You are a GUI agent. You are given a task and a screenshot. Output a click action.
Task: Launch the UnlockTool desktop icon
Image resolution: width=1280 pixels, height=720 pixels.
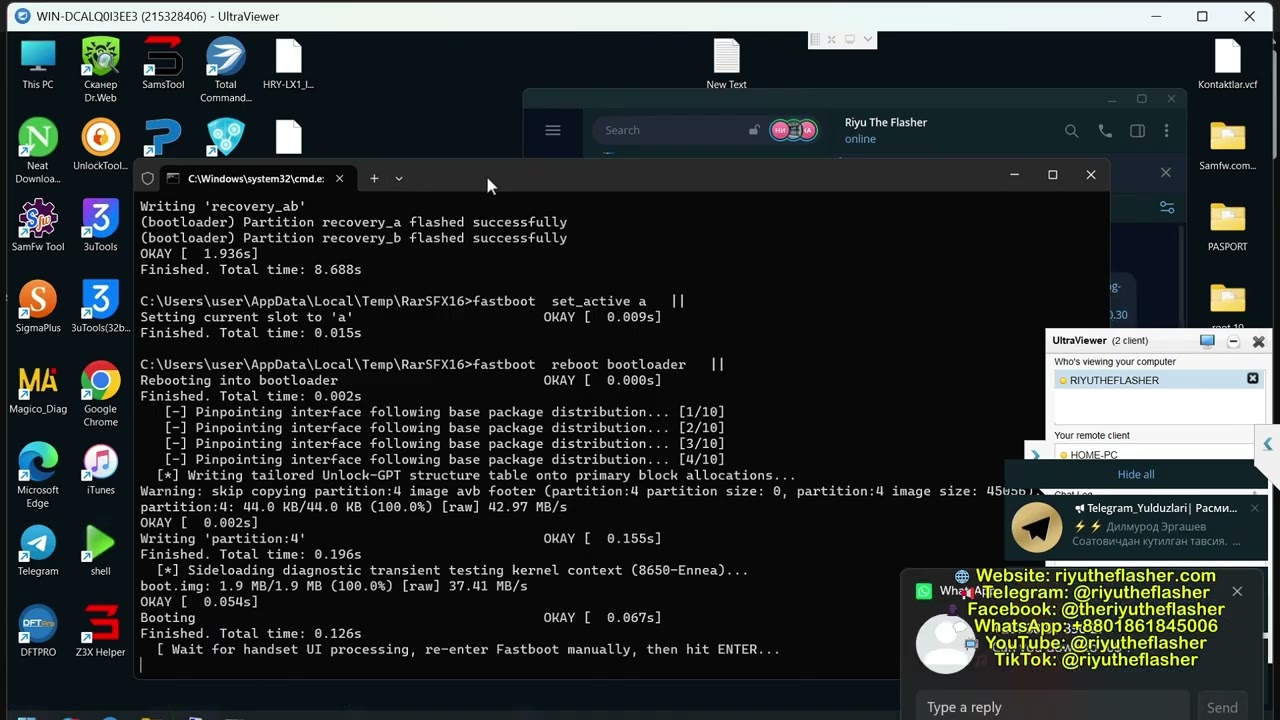coord(100,145)
